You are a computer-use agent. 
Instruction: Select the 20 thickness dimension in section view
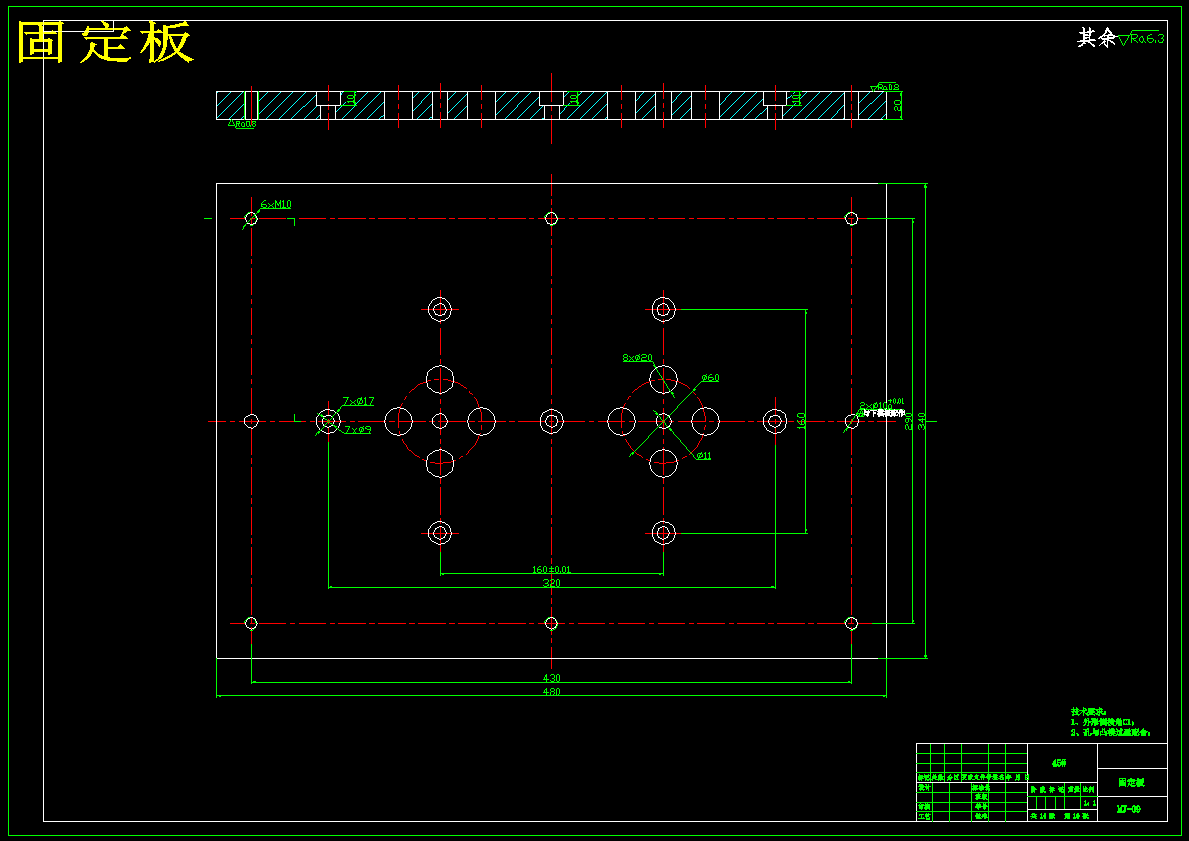coord(898,106)
